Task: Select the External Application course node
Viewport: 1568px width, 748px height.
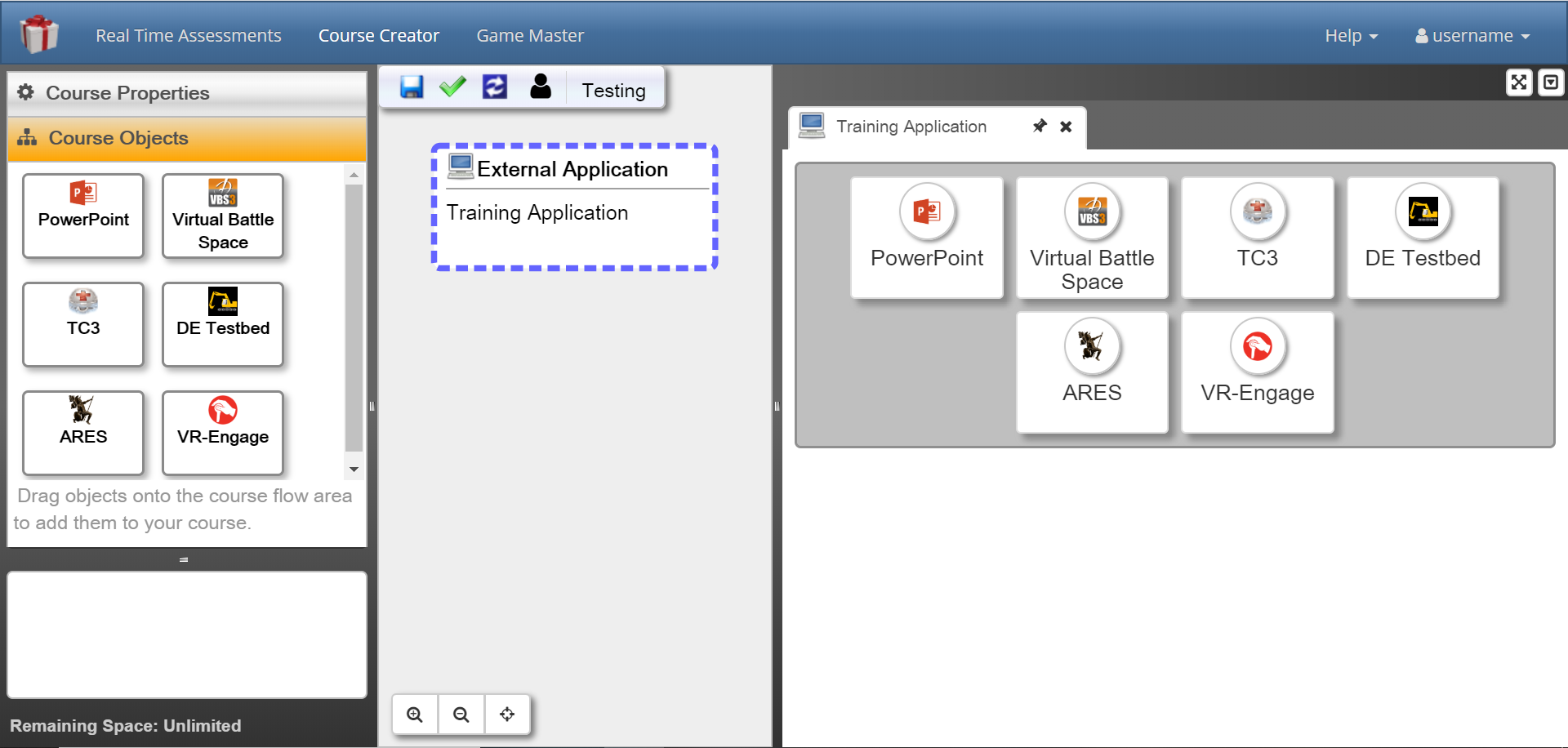Action: point(574,207)
